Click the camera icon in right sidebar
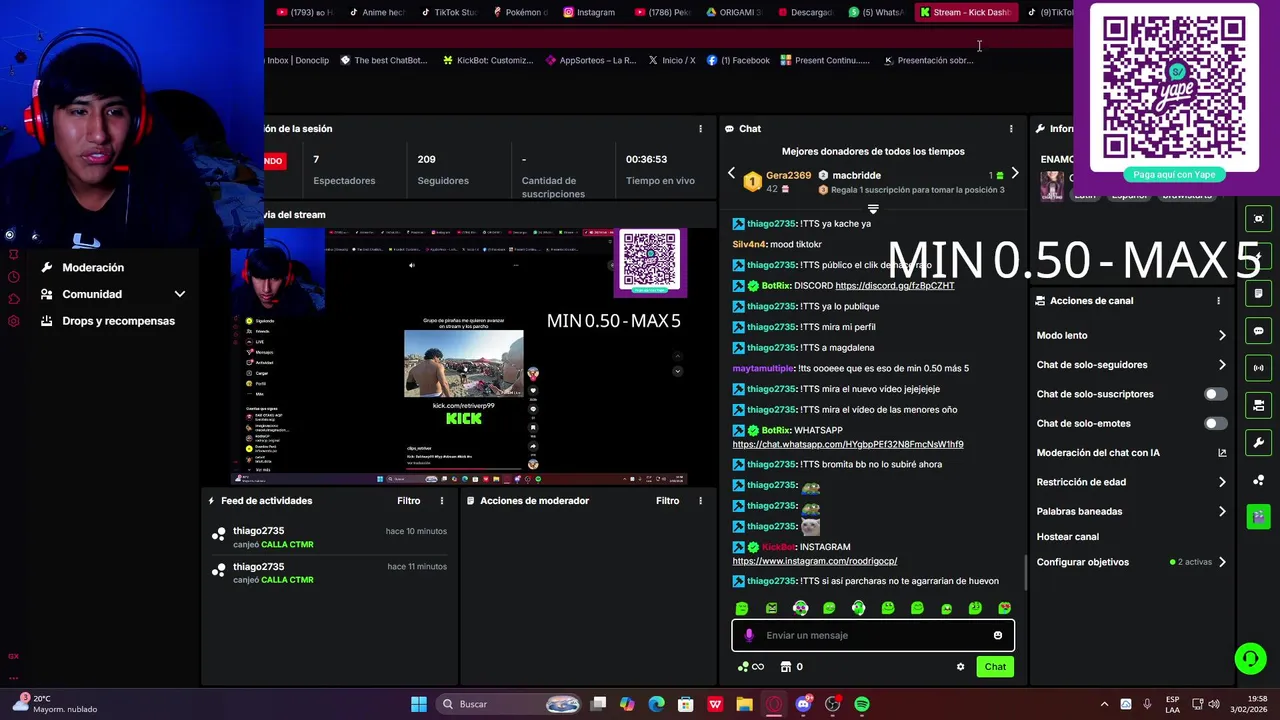The height and width of the screenshot is (720, 1280). 1258,406
